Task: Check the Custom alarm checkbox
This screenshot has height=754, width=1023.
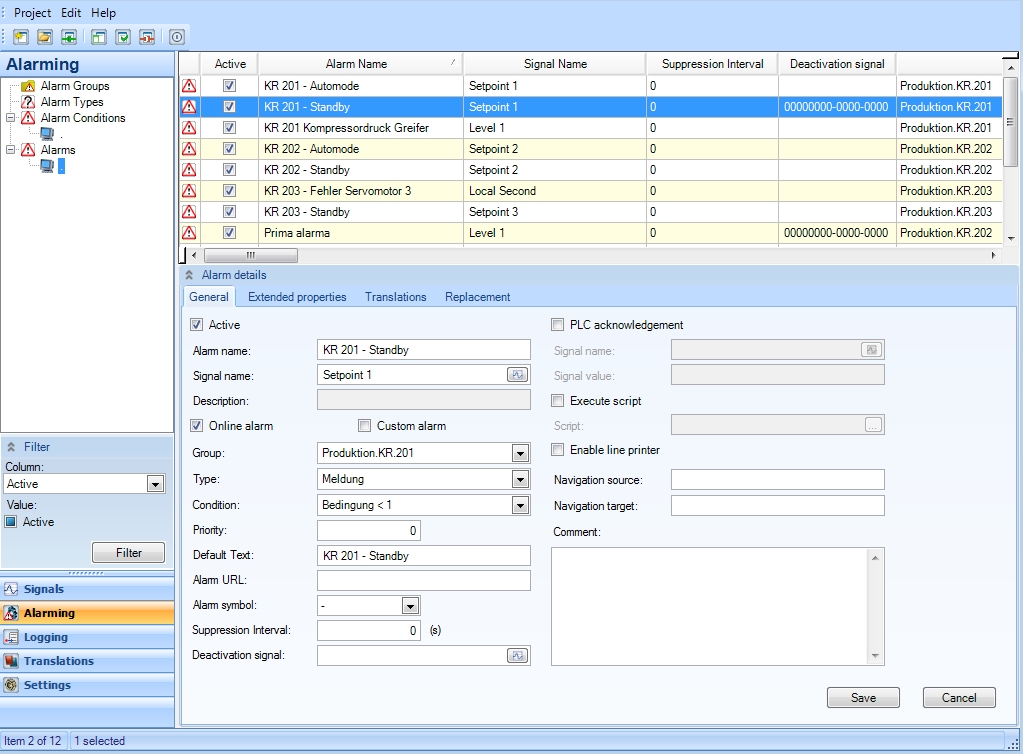Action: tap(365, 426)
